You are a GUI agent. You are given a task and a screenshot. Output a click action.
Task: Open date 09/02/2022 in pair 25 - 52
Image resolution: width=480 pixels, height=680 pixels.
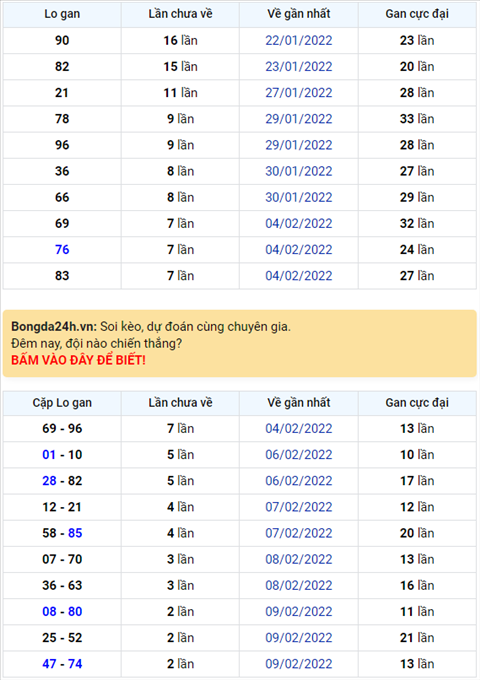[x=299, y=638]
